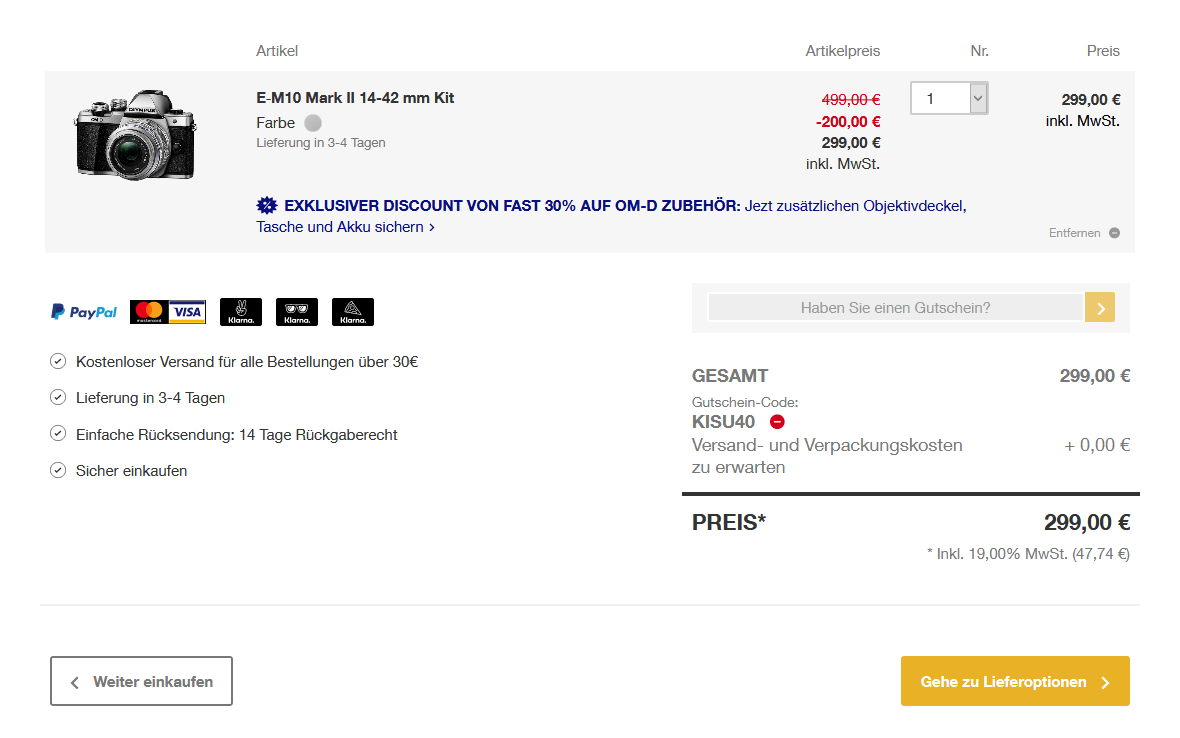The height and width of the screenshot is (738, 1180).
Task: Click the Mastercard logo
Action: (148, 312)
